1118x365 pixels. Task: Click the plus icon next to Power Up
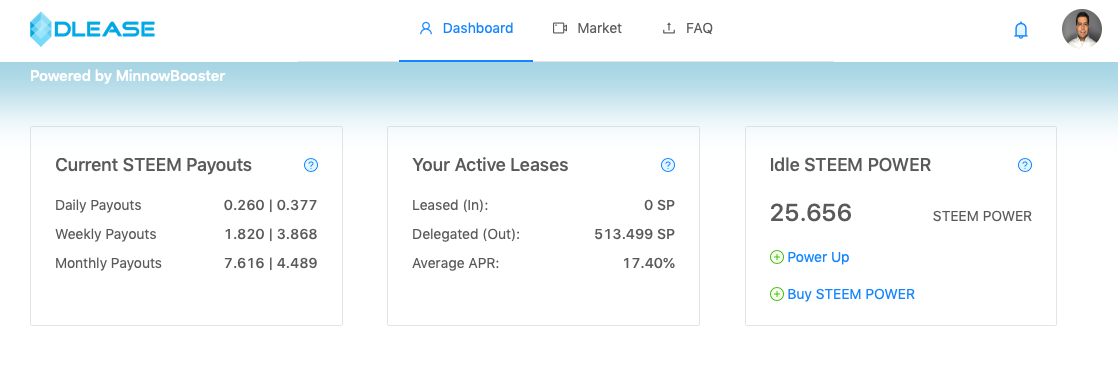click(x=776, y=257)
